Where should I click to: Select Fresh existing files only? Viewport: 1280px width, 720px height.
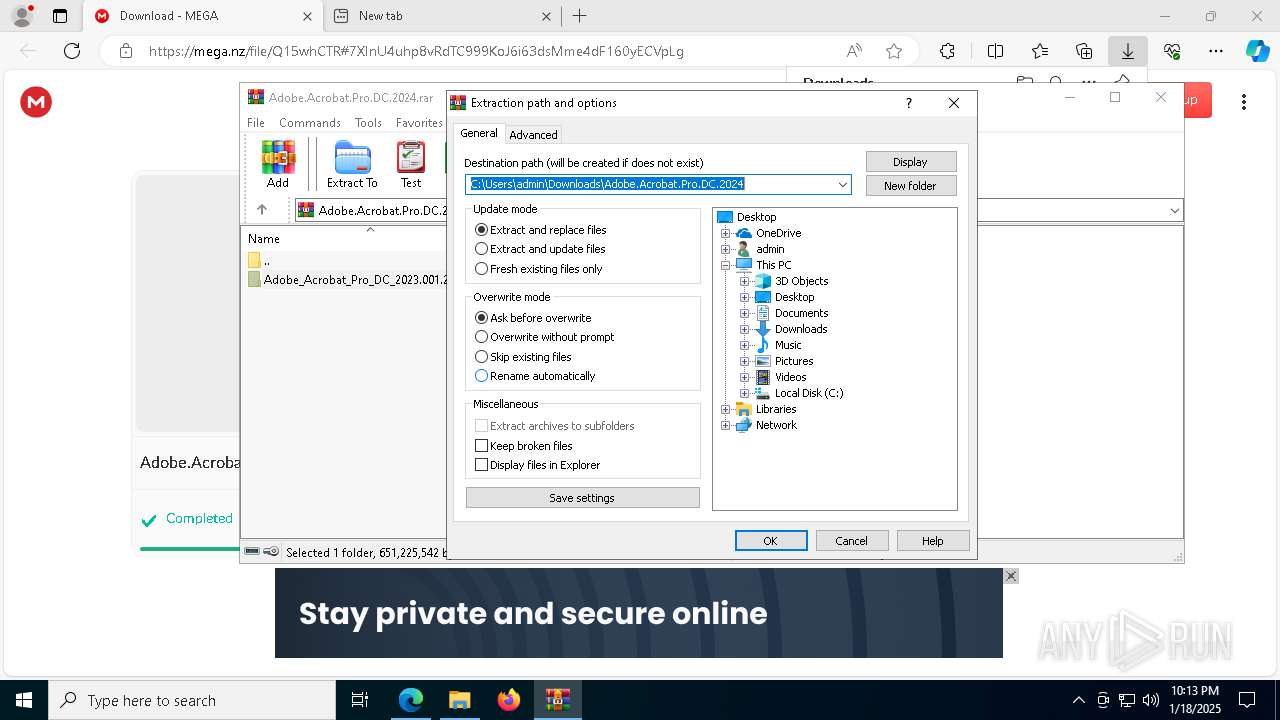[x=539, y=269]
